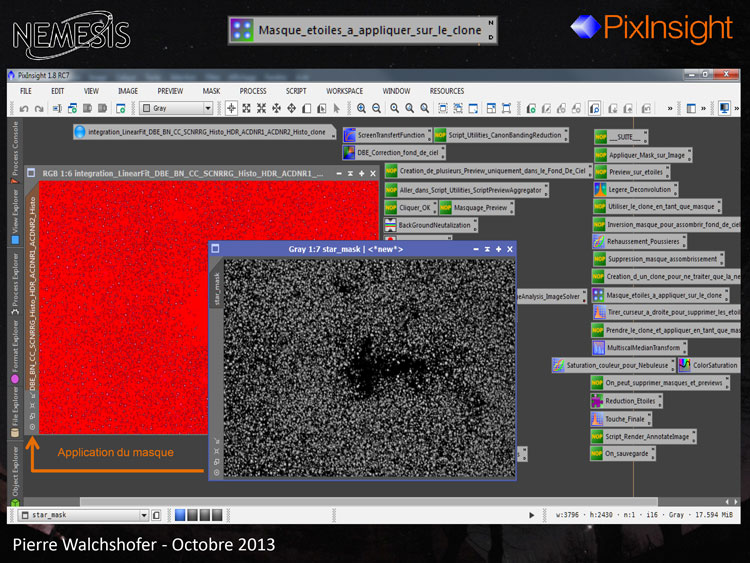Select the Zoom Out magnifier tool
The height and width of the screenshot is (563, 750).
[x=377, y=109]
